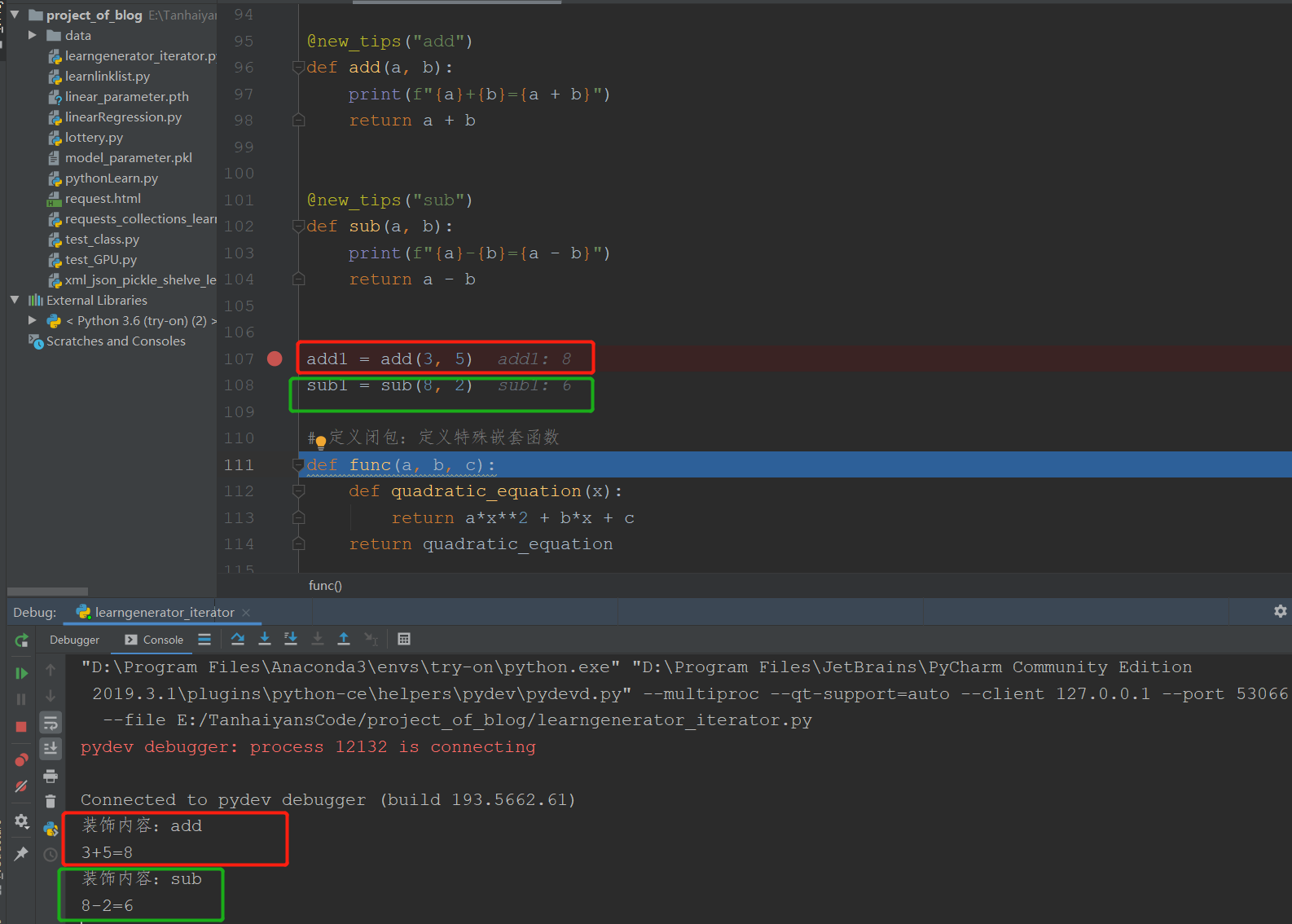Screen dimensions: 1292x924
Task: Pin the debug tab
Action: tap(22, 853)
